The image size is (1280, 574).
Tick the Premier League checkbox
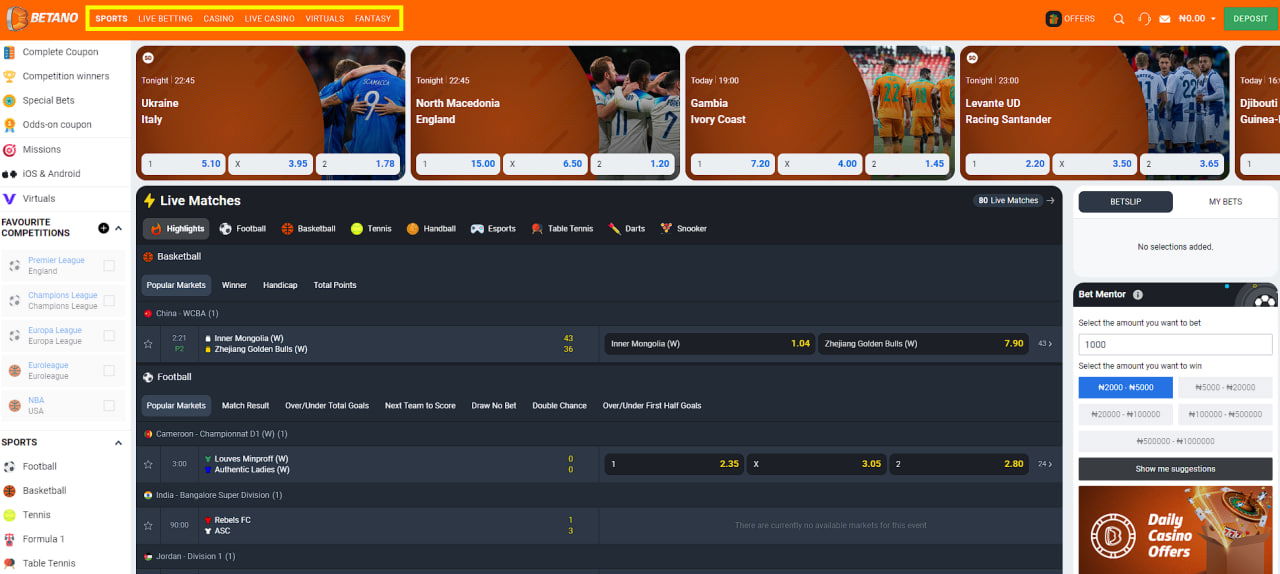[x=109, y=266]
